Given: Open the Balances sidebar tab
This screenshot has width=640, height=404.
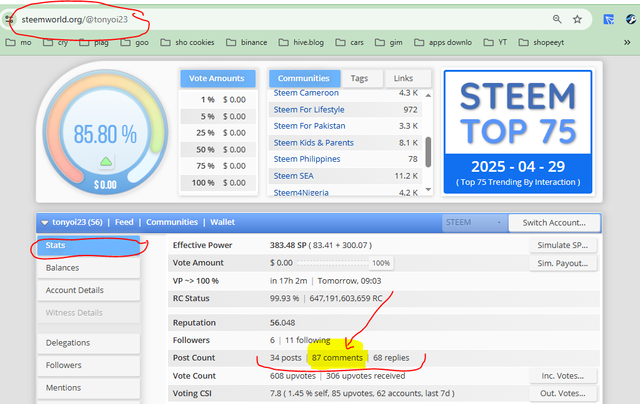Looking at the screenshot, I should [x=89, y=268].
